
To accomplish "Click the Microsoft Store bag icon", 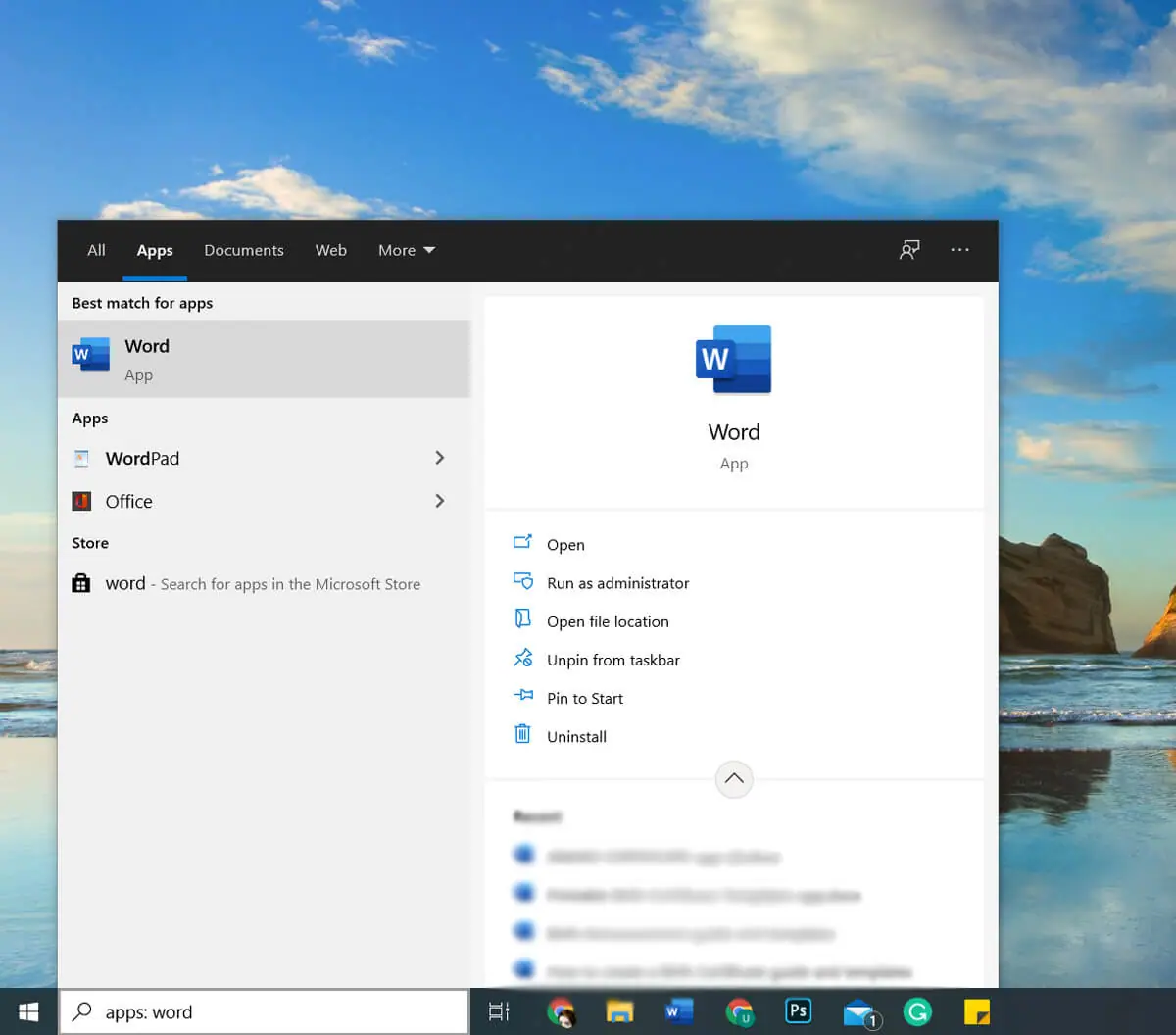I will point(81,583).
